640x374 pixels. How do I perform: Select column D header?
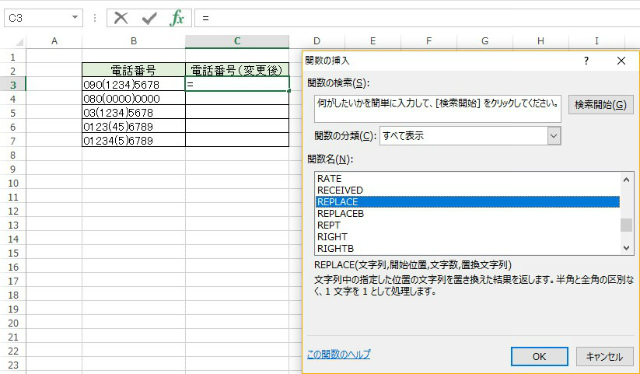[x=317, y=41]
